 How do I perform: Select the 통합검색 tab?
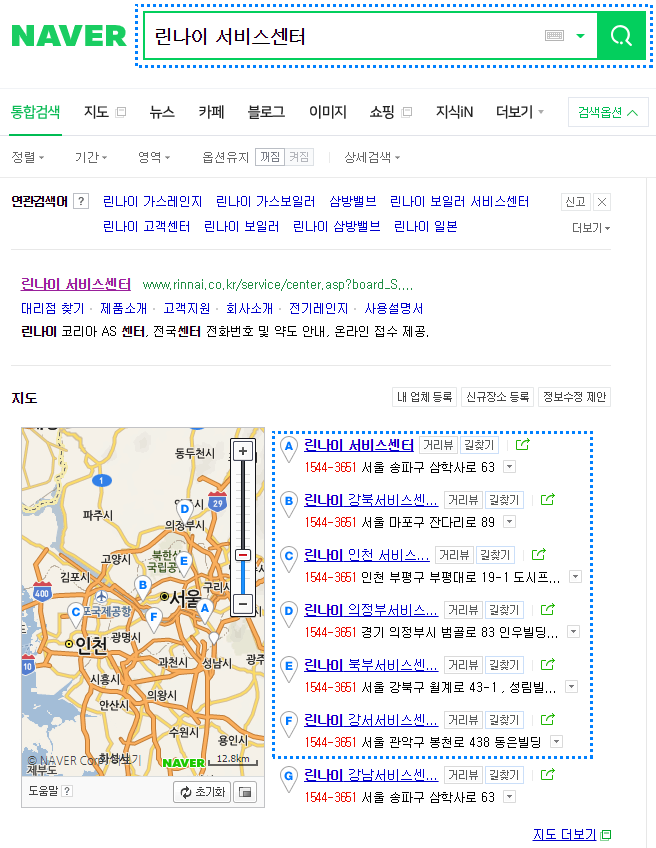(35, 112)
